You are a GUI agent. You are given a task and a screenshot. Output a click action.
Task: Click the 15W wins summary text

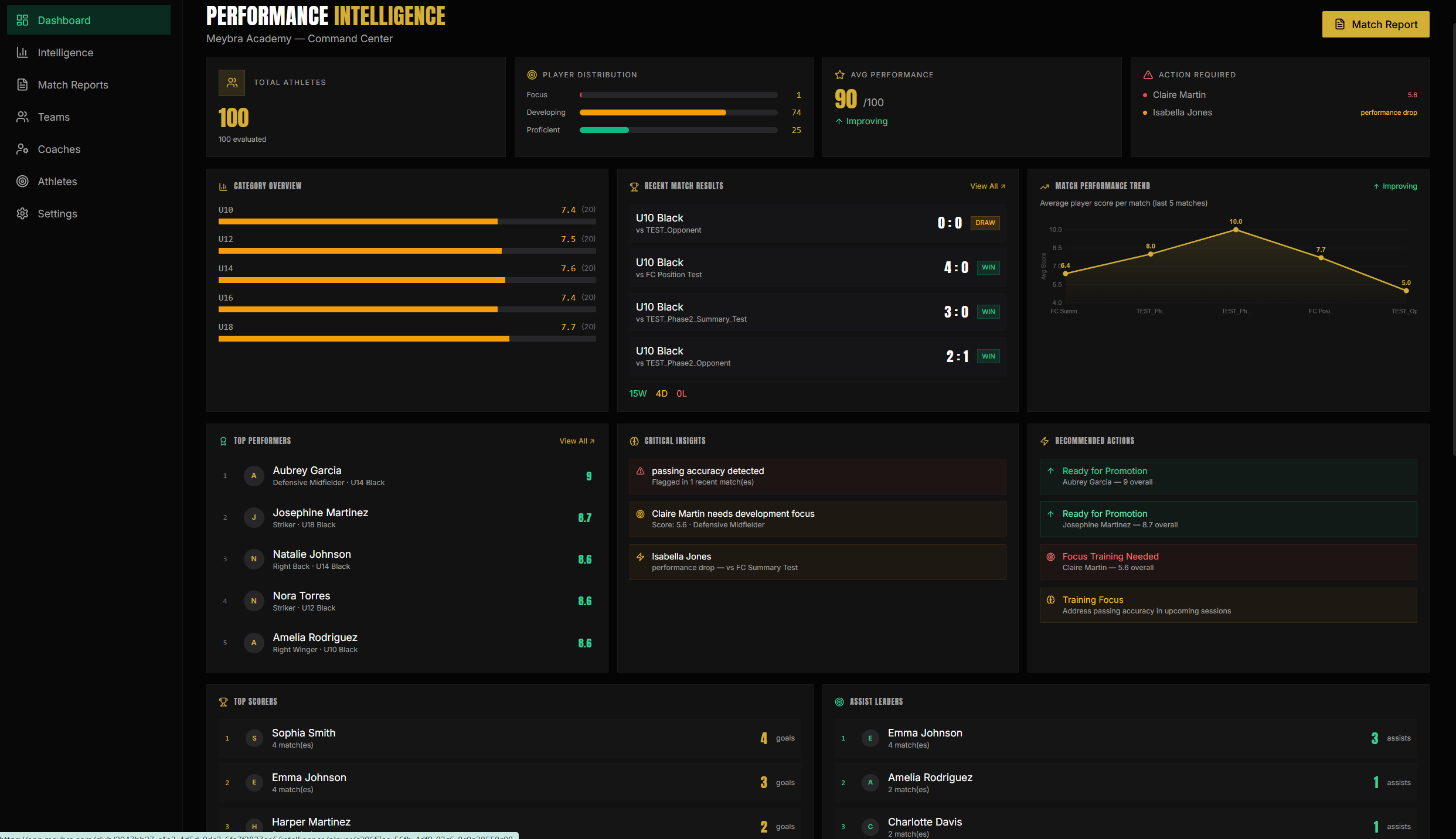tap(638, 394)
